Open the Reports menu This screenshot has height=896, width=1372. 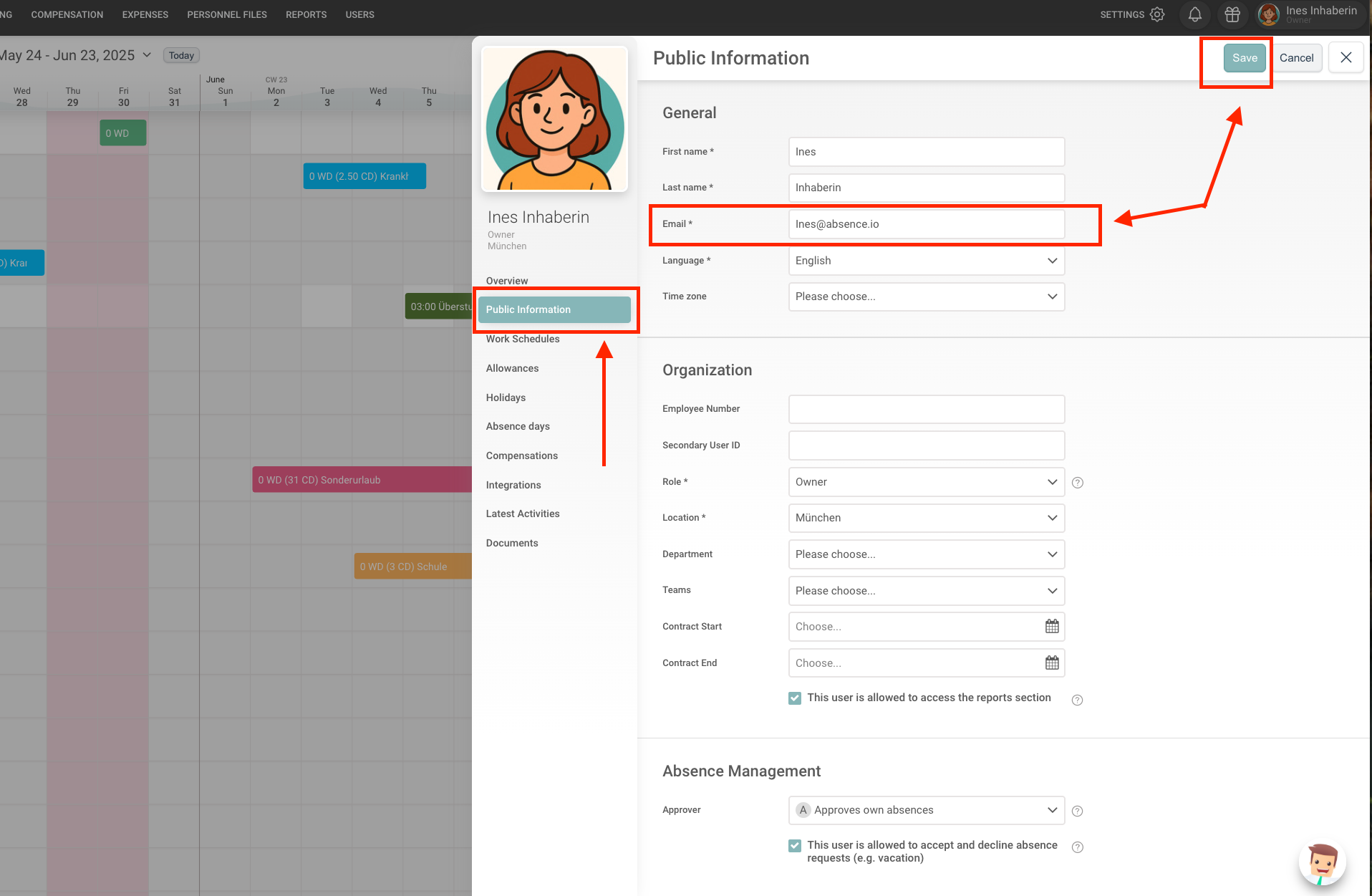(x=306, y=14)
